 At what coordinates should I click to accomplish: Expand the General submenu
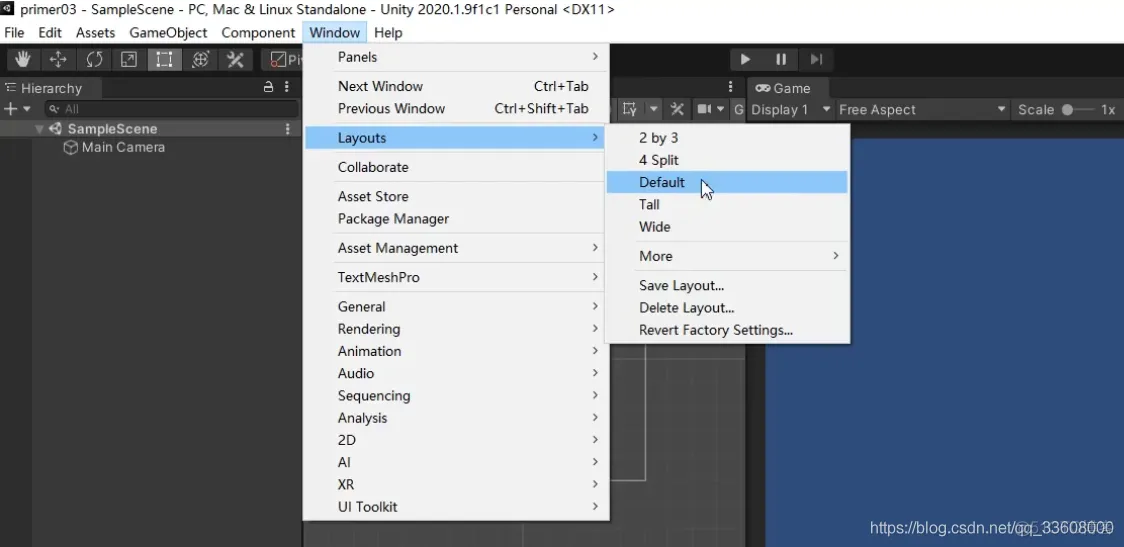[x=456, y=307]
